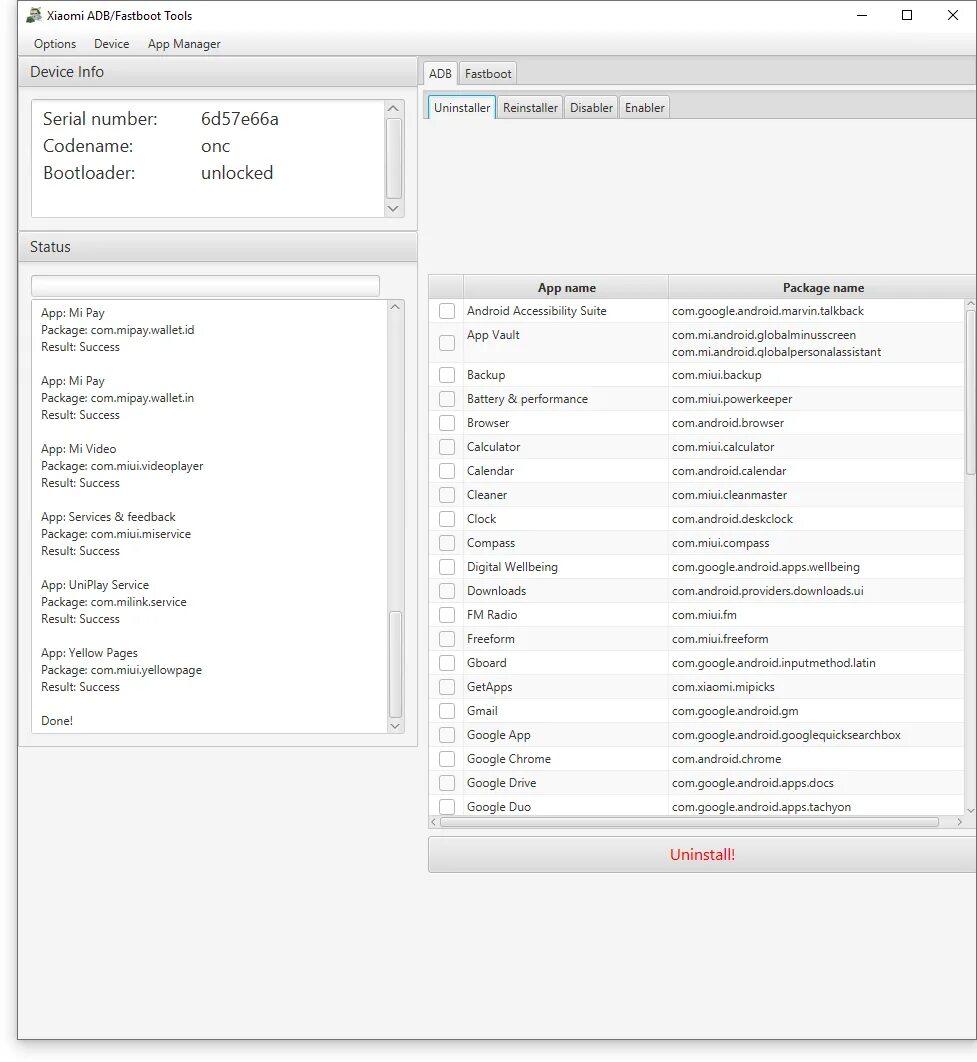This screenshot has height=1062, width=977.
Task: Minimize the Xiaomi ADB/Fastboot Tools window
Action: tap(862, 15)
